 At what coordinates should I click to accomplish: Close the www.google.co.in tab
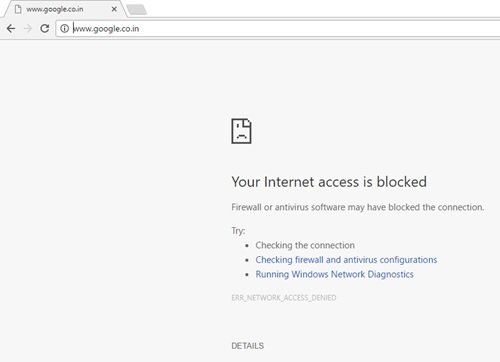coord(114,9)
